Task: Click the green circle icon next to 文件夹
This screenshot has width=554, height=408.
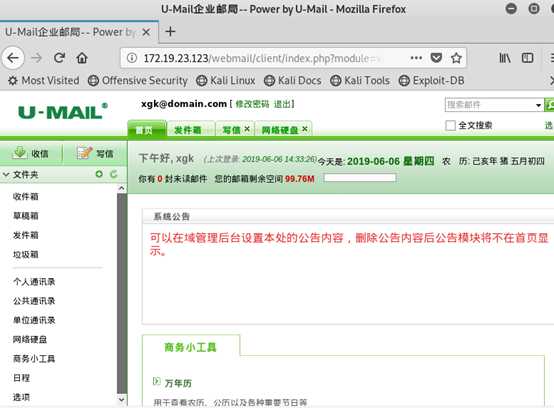Action: point(99,174)
